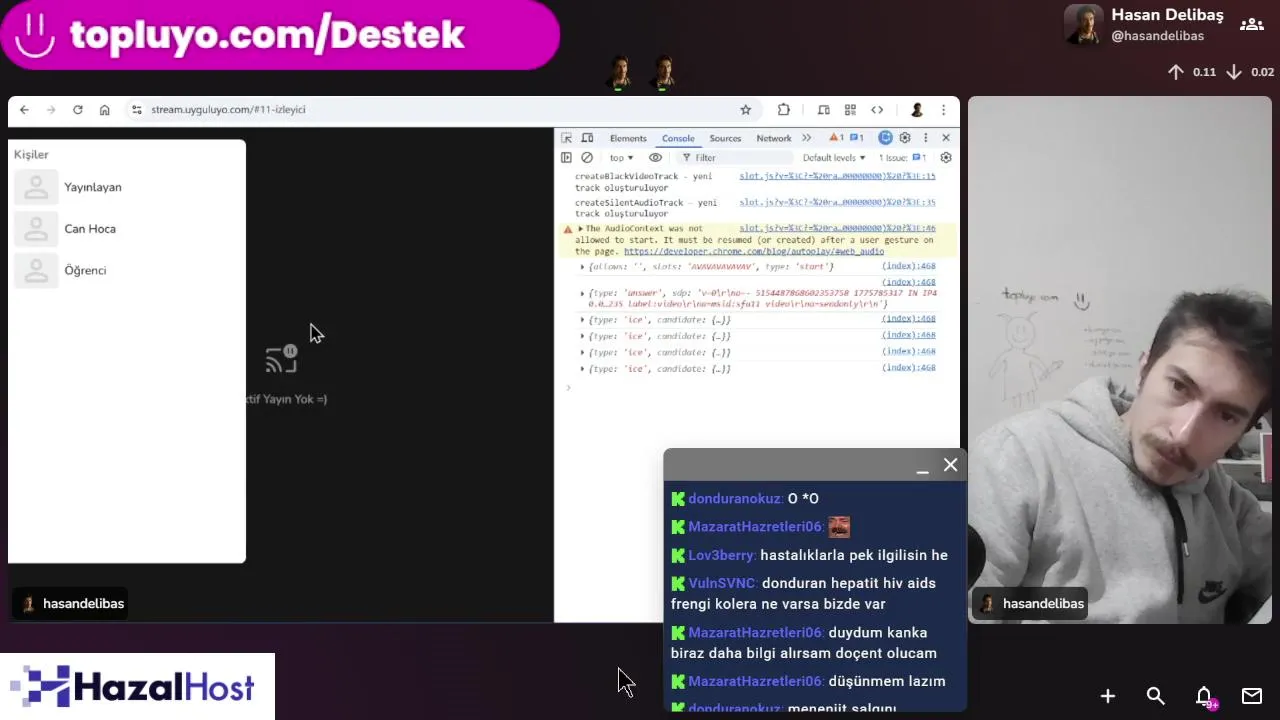The width and height of the screenshot is (1280, 720).
Task: Show more DevTools tabs chevron
Action: coord(807,138)
